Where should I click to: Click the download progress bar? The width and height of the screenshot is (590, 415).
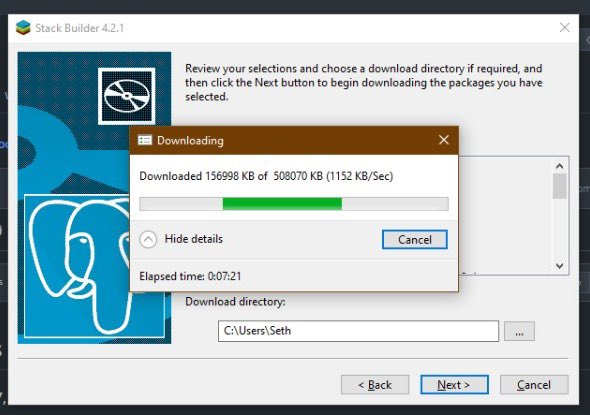pos(294,204)
